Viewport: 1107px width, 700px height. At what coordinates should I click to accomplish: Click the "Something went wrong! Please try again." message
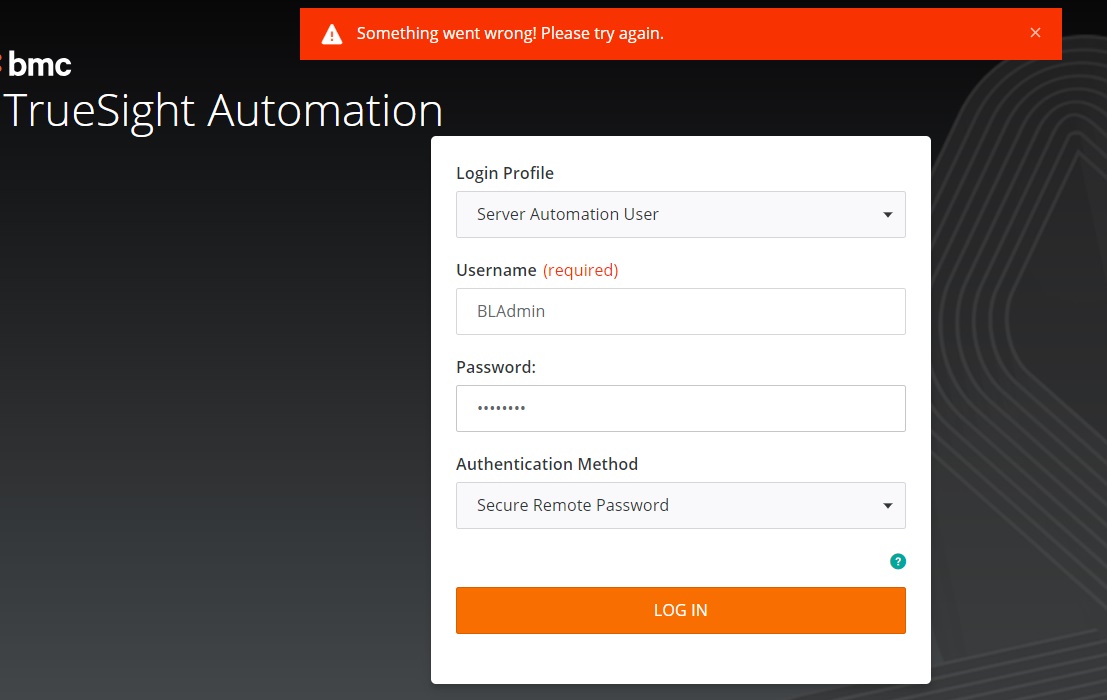click(510, 34)
